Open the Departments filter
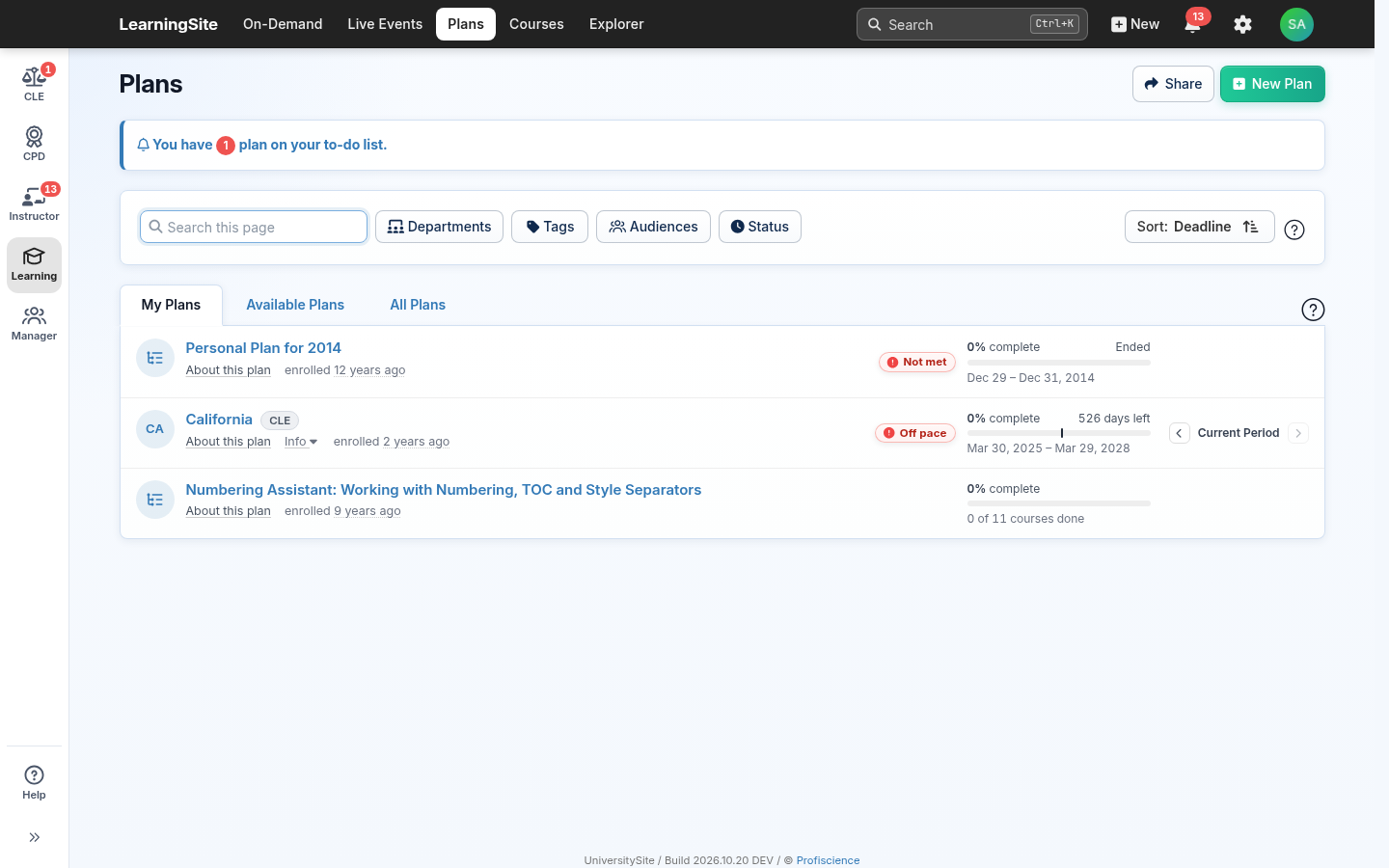Viewport: 1389px width, 868px height. (439, 227)
